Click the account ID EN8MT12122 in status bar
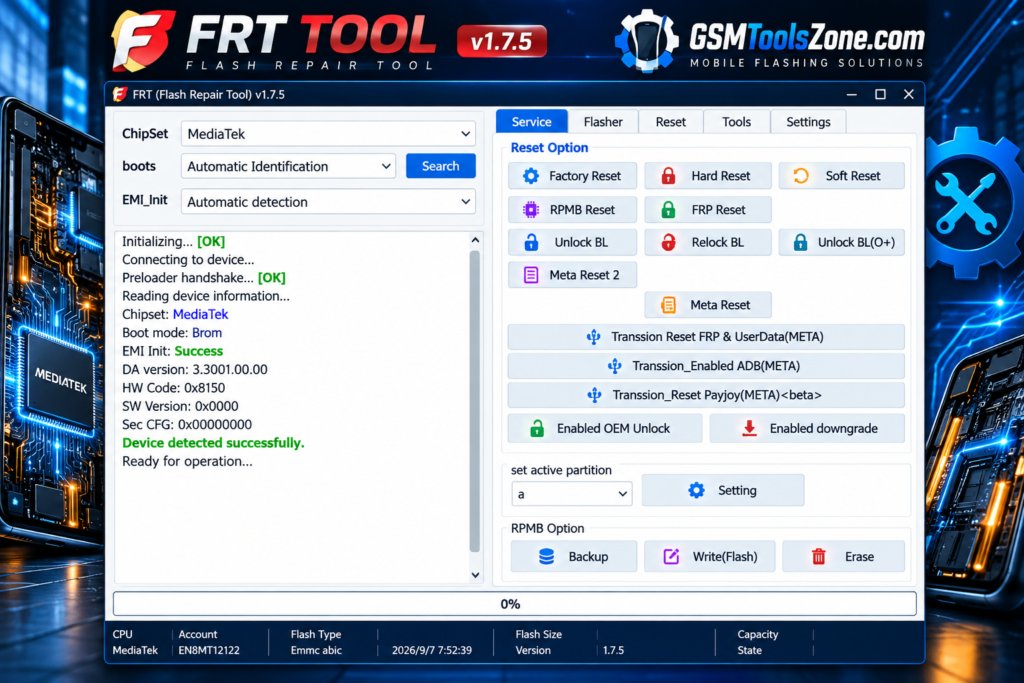This screenshot has width=1024, height=683. (x=209, y=650)
